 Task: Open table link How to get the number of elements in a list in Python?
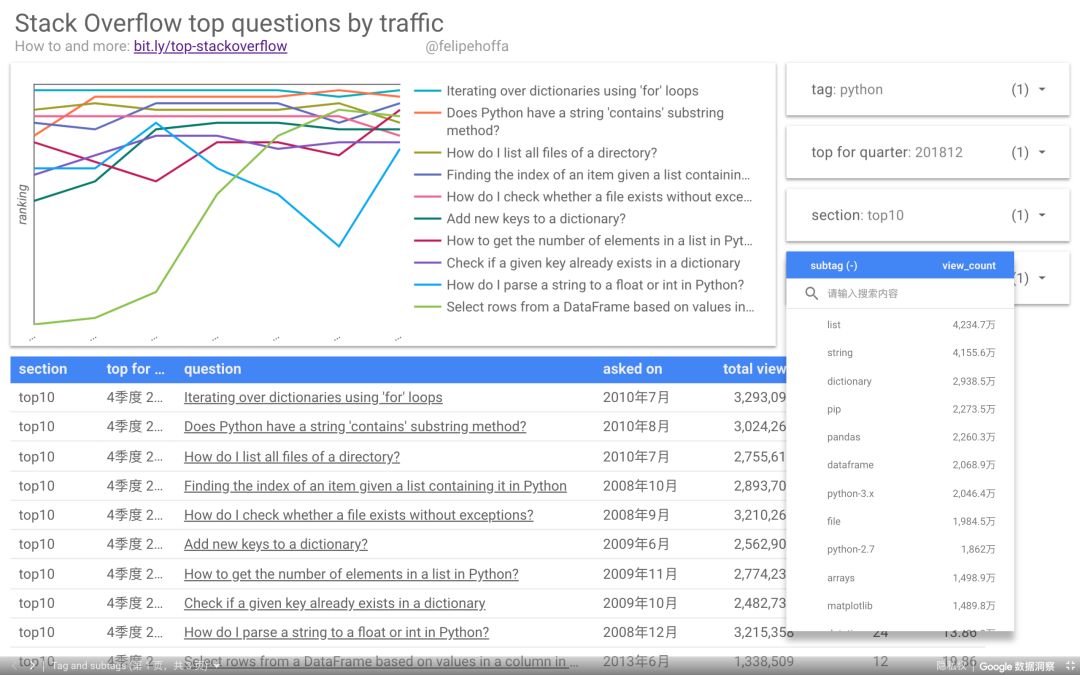click(x=351, y=574)
